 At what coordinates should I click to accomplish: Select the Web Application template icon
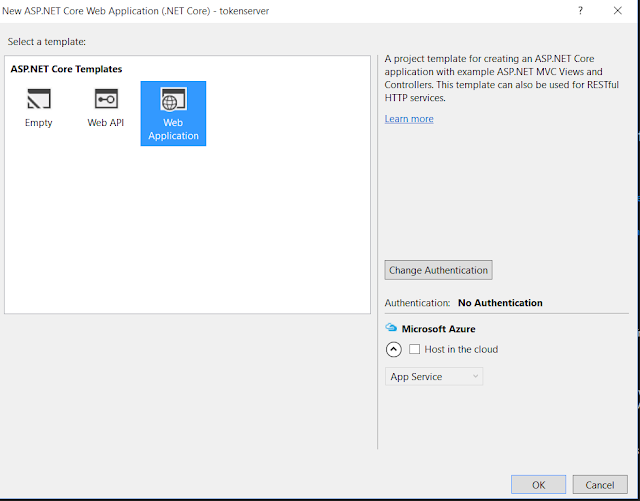[x=173, y=99]
